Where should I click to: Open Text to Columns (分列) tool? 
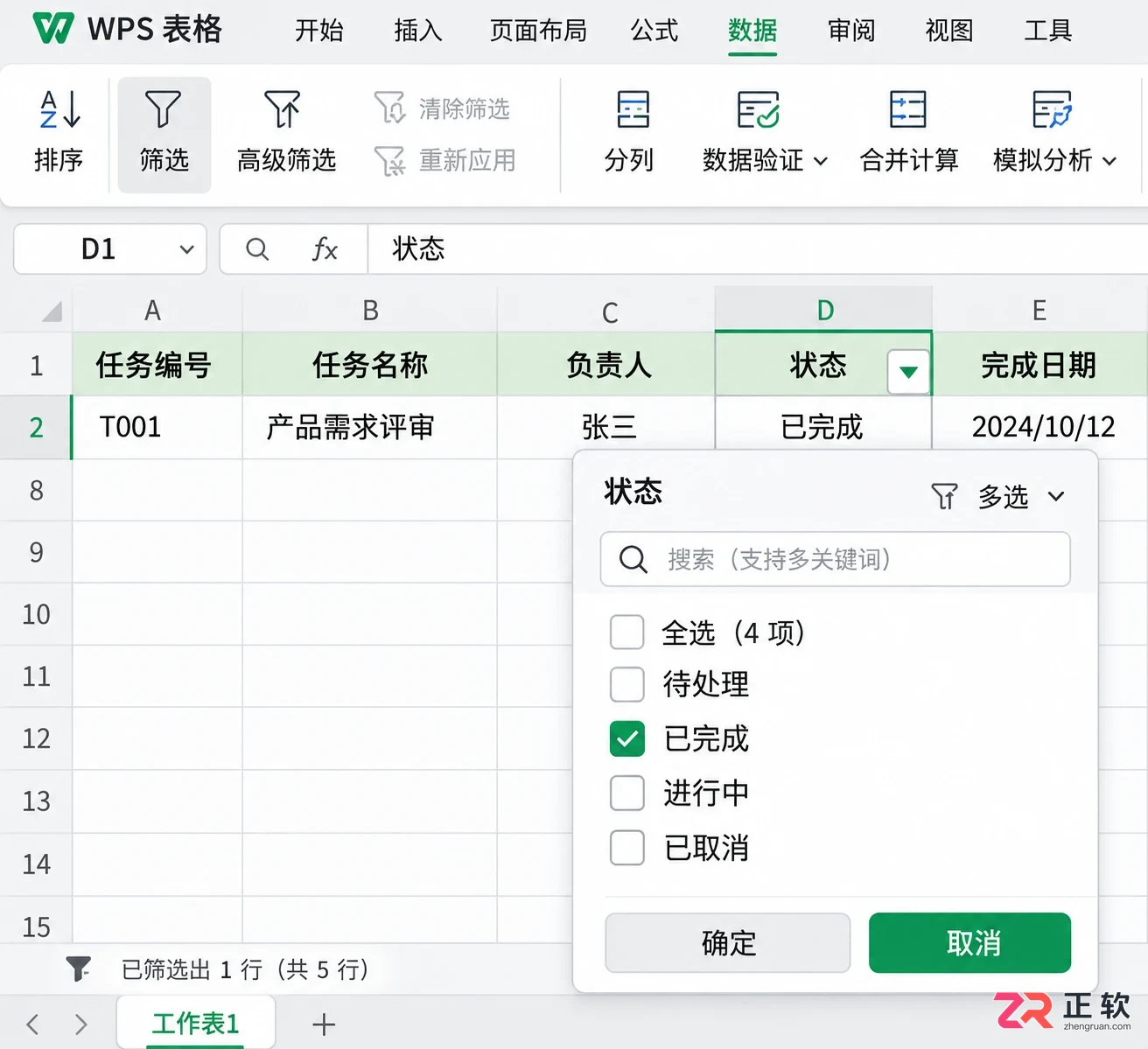(629, 134)
